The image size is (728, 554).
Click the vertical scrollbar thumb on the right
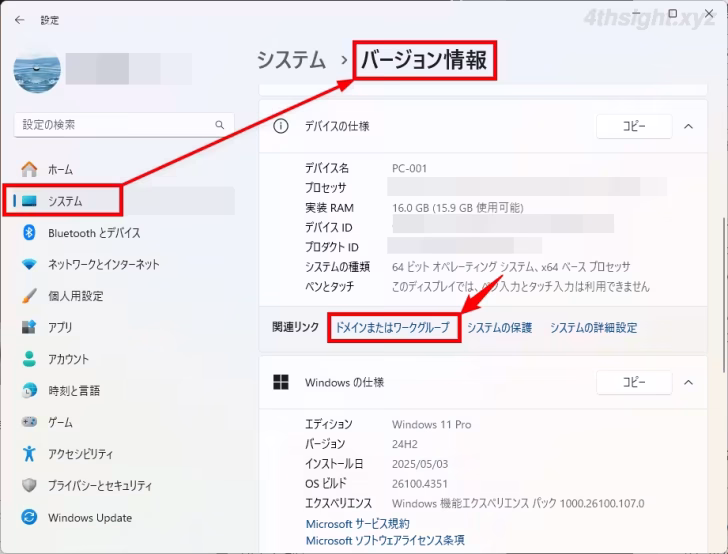tap(724, 295)
